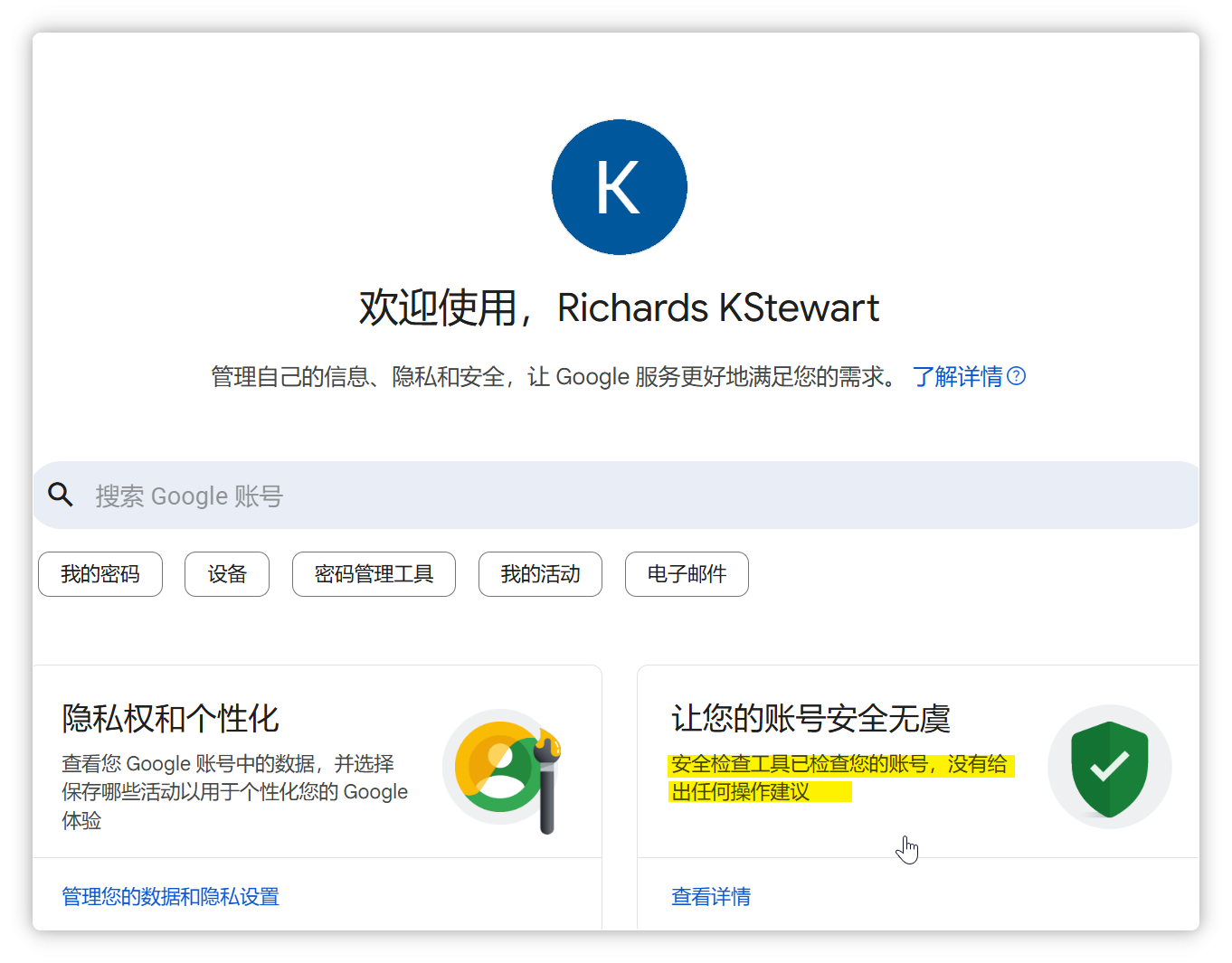Click the privacy card description starting 查看您 Google 账号中的数据

(235, 792)
